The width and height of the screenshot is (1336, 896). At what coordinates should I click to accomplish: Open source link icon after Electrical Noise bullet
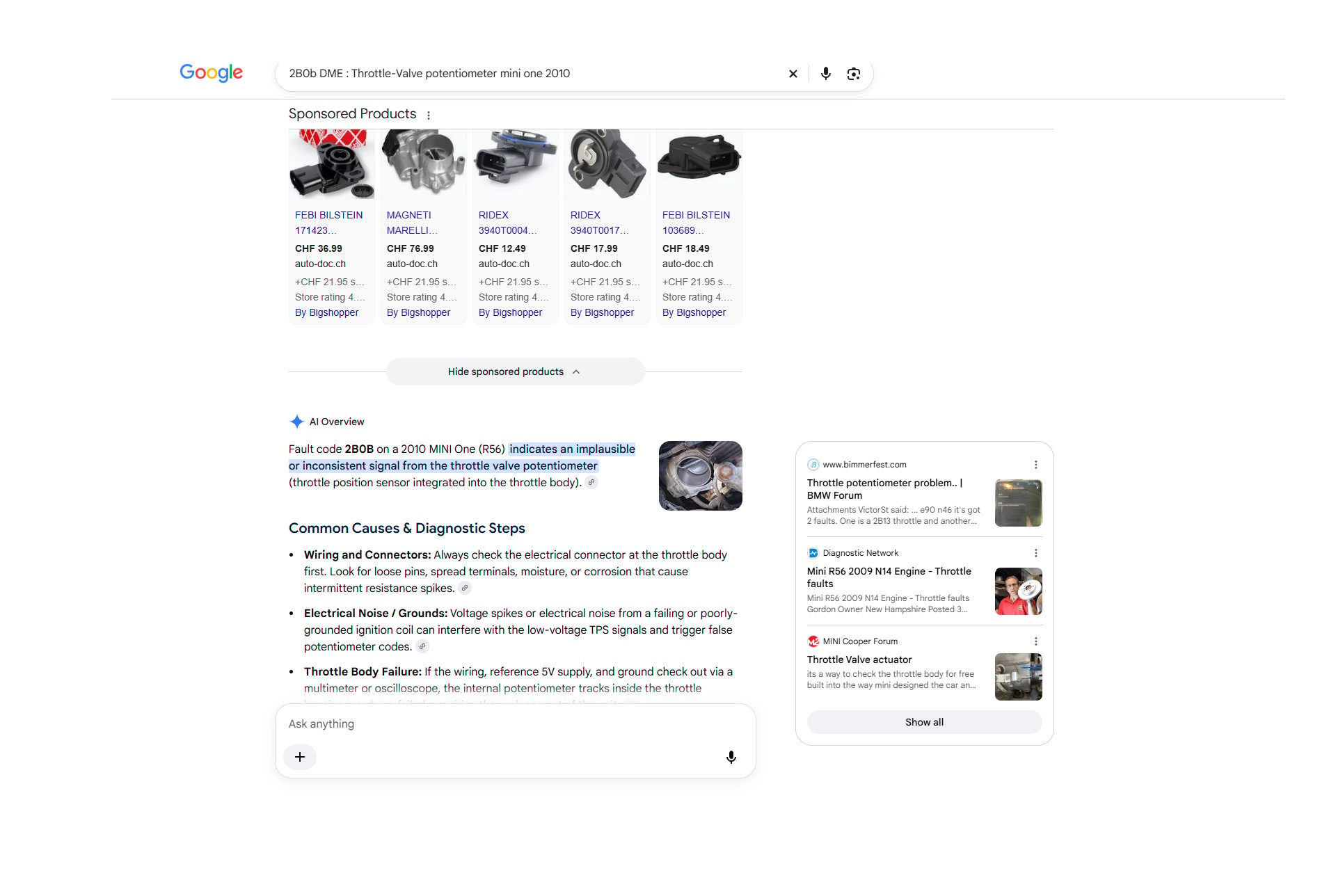[x=422, y=647]
